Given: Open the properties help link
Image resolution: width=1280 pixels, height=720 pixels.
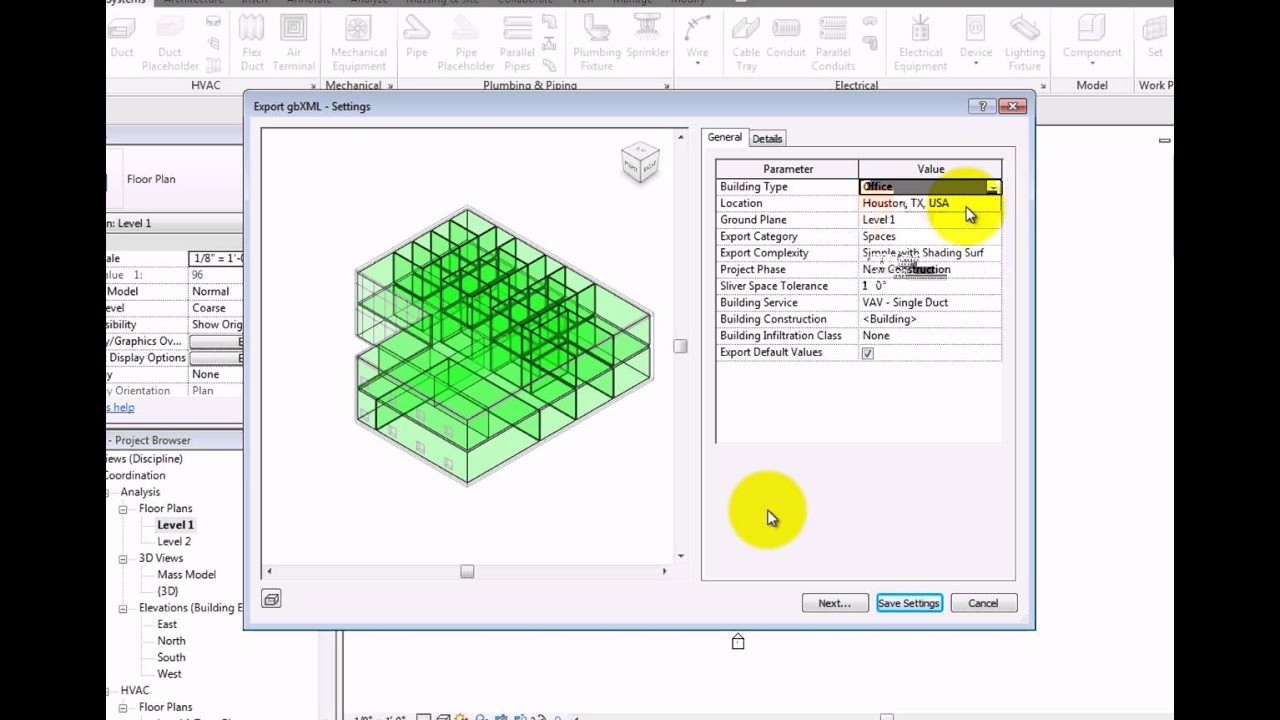Looking at the screenshot, I should click(x=120, y=408).
